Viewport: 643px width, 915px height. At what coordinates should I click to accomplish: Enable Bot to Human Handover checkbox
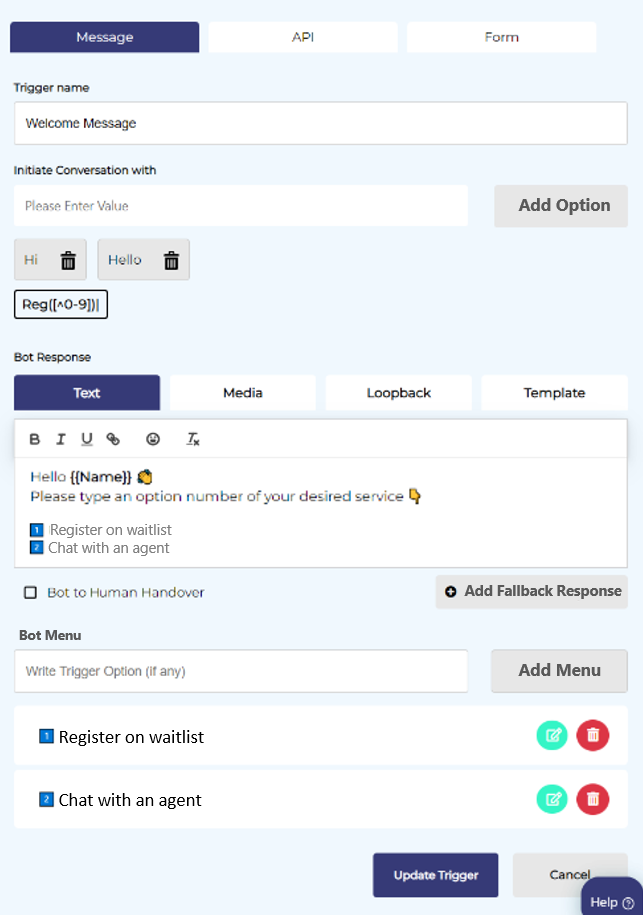click(x=31, y=593)
